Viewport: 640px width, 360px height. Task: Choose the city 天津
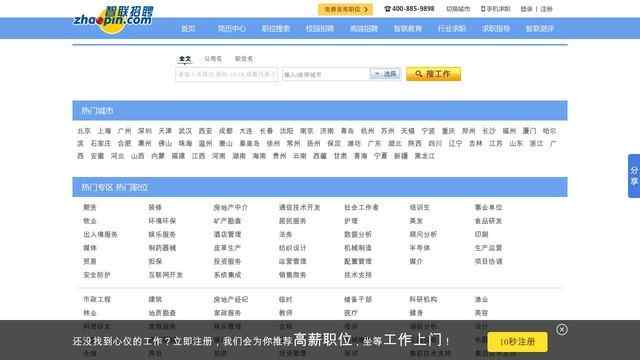point(165,131)
